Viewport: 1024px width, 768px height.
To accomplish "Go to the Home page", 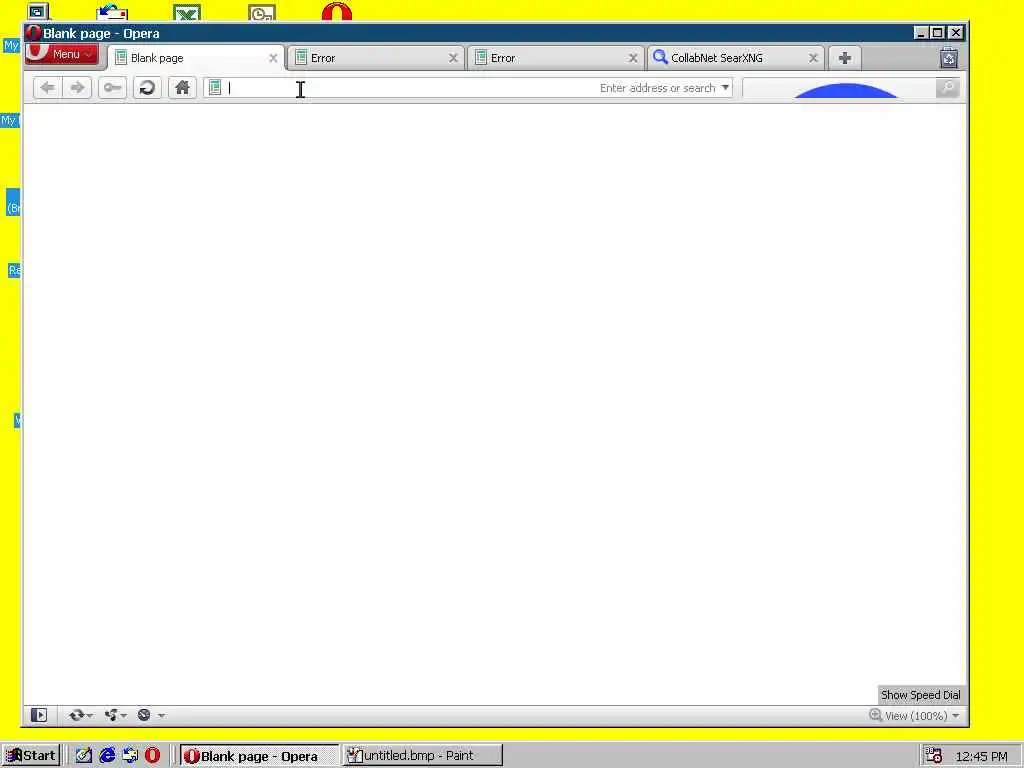I will (182, 88).
